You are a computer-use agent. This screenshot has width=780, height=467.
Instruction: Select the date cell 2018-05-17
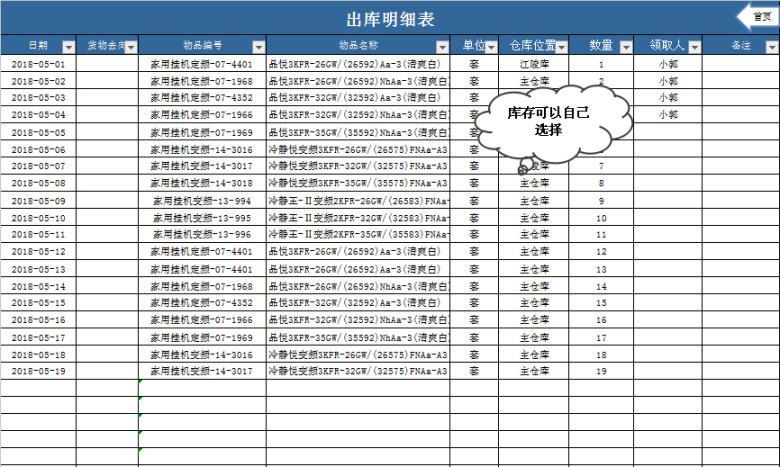coord(38,337)
